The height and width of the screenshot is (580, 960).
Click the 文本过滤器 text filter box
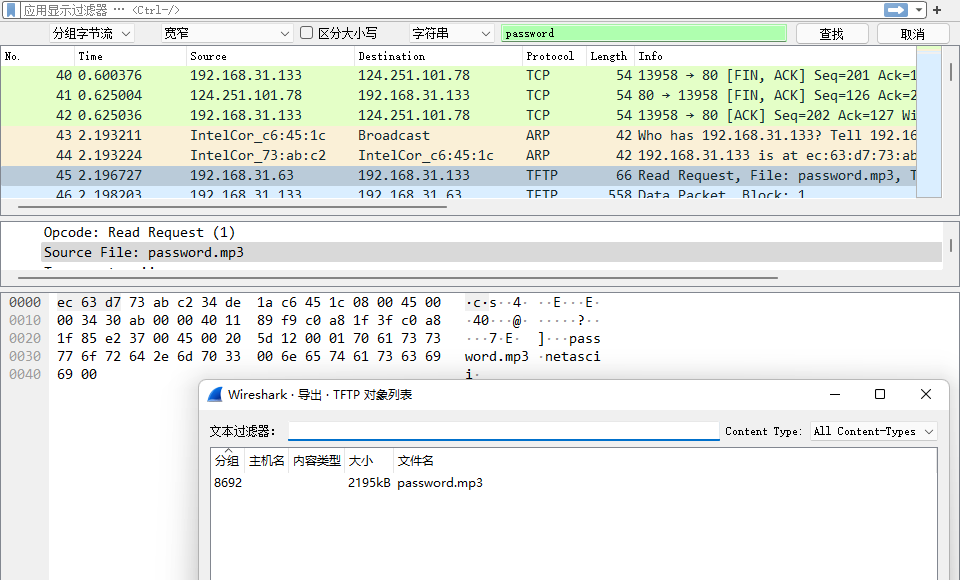point(500,431)
